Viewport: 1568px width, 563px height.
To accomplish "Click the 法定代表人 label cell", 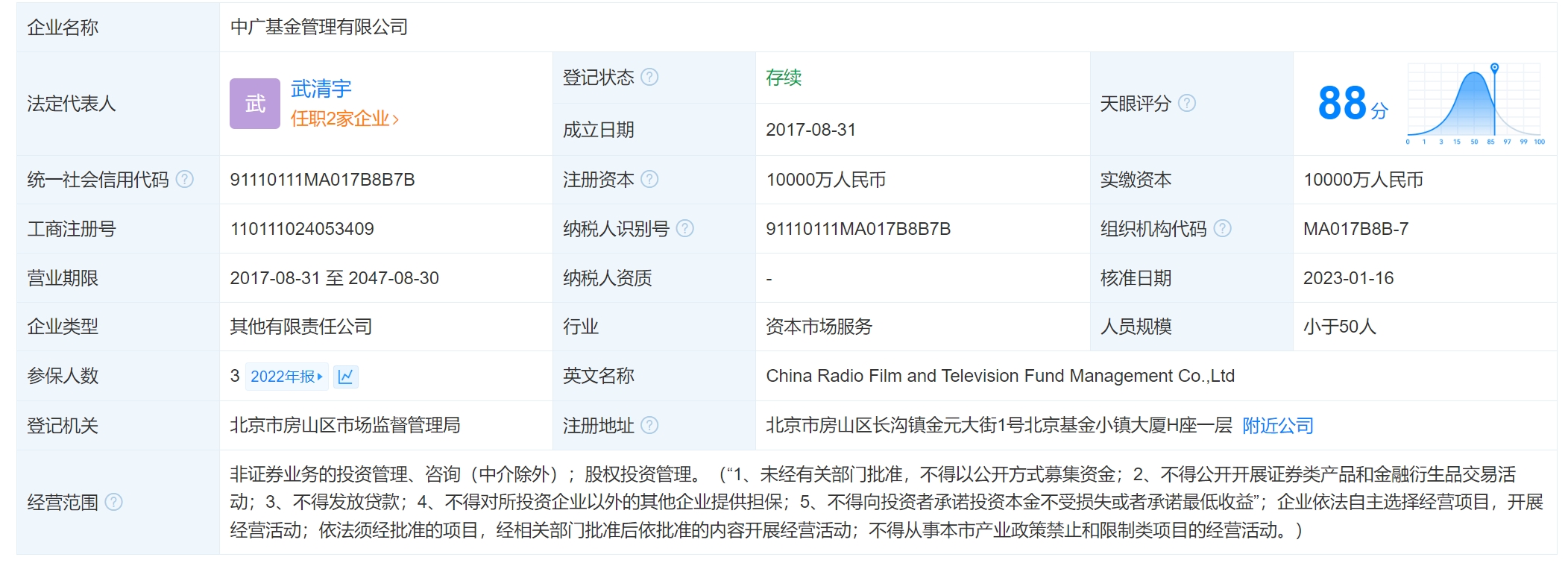I will click(119, 104).
